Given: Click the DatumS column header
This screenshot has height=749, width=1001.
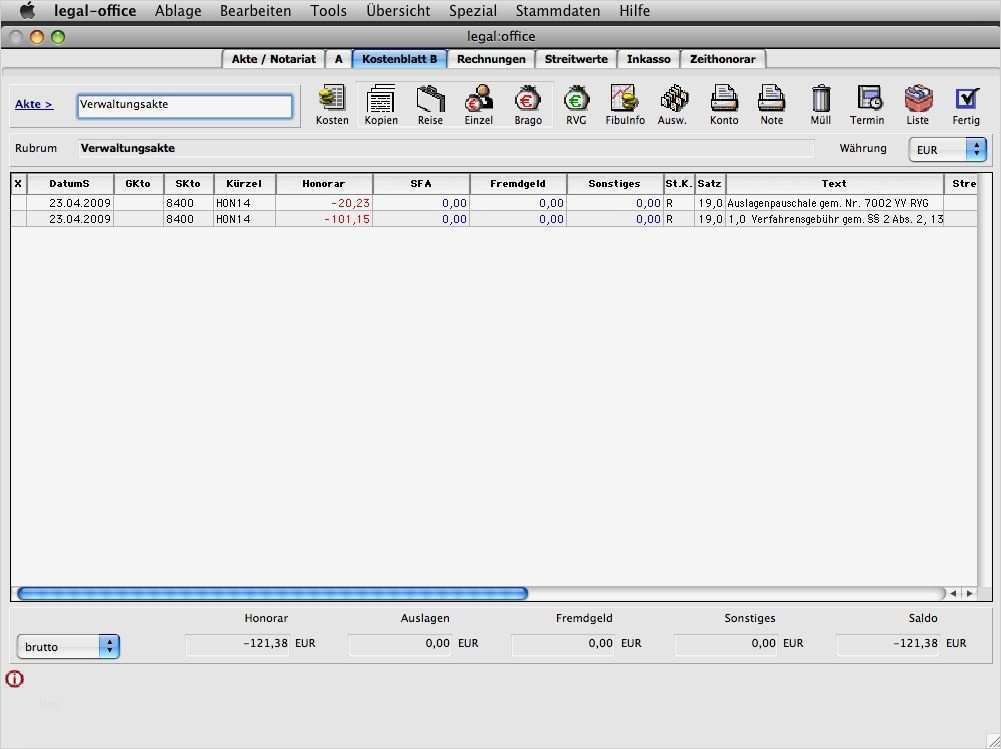Looking at the screenshot, I should (70, 184).
